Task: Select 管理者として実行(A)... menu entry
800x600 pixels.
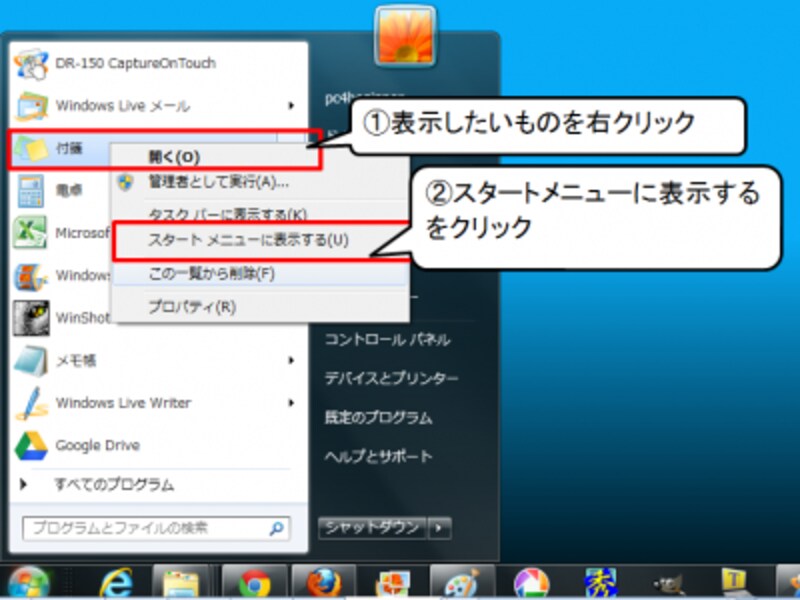Action: click(x=218, y=182)
